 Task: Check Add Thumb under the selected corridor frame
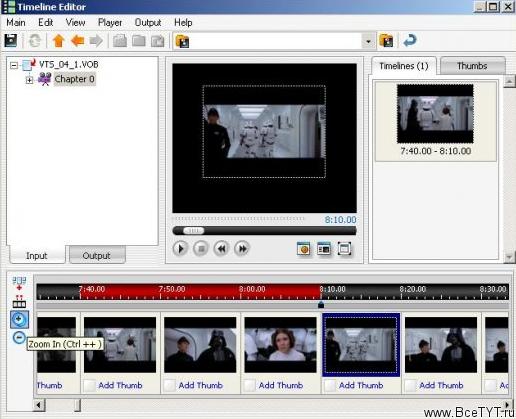coord(330,385)
